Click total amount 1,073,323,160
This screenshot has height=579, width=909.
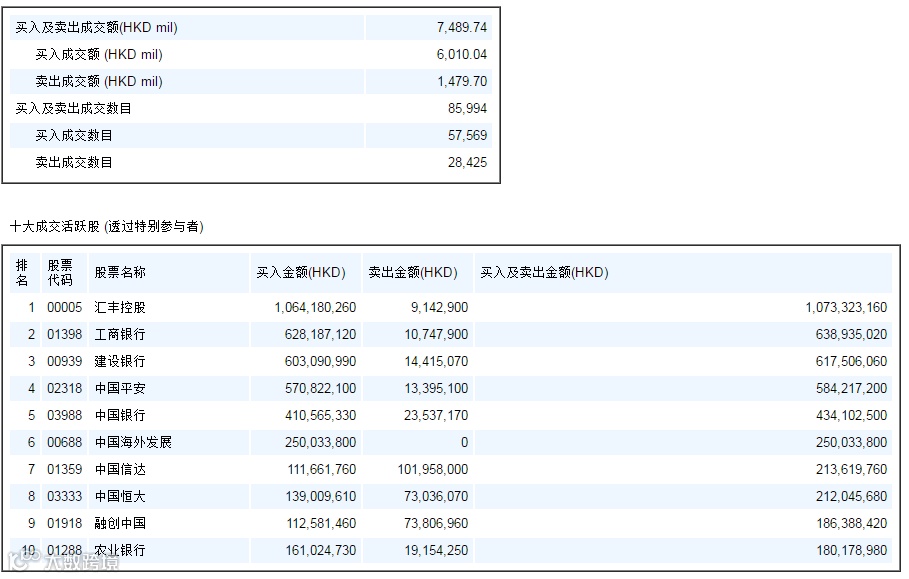[x=846, y=308]
